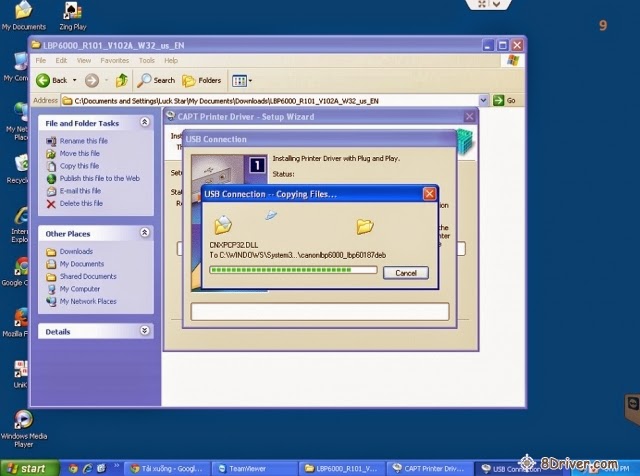Viewport: 640px width, 476px height.
Task: Click the Rename this file icon
Action: (51, 141)
